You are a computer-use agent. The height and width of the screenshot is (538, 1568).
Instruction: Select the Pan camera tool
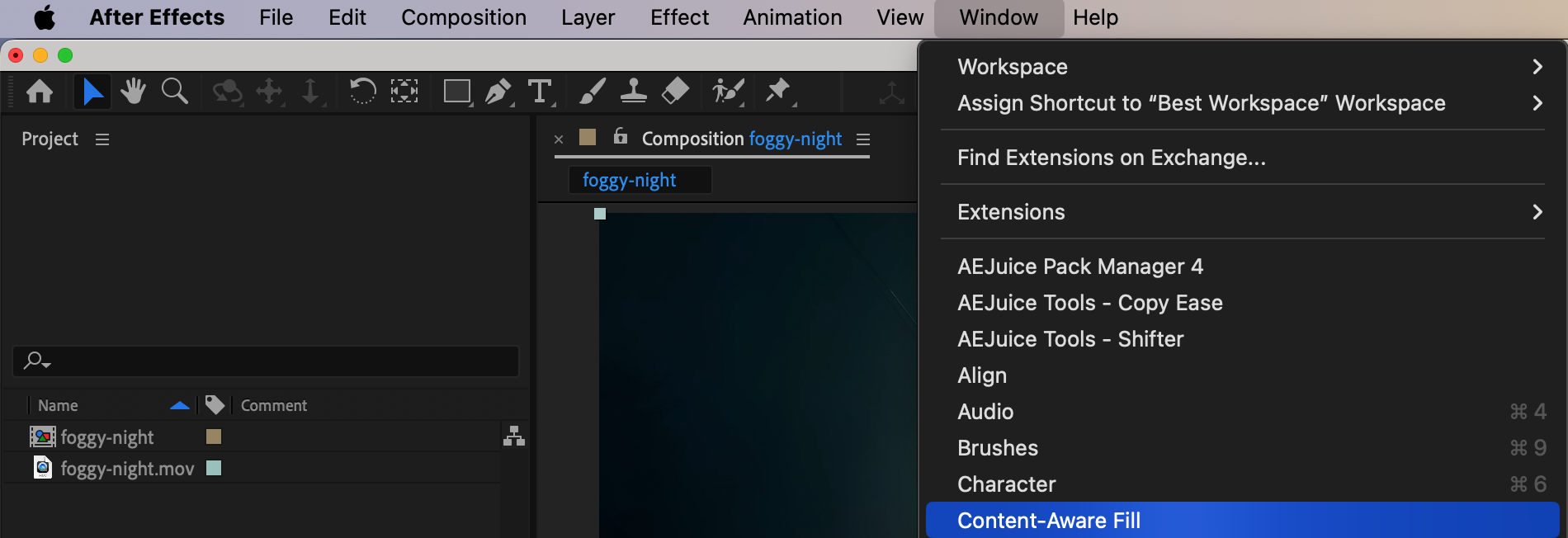point(269,91)
